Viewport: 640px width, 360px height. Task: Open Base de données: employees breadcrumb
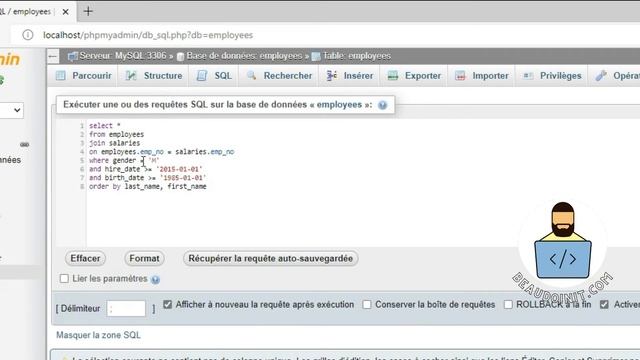(x=244, y=56)
